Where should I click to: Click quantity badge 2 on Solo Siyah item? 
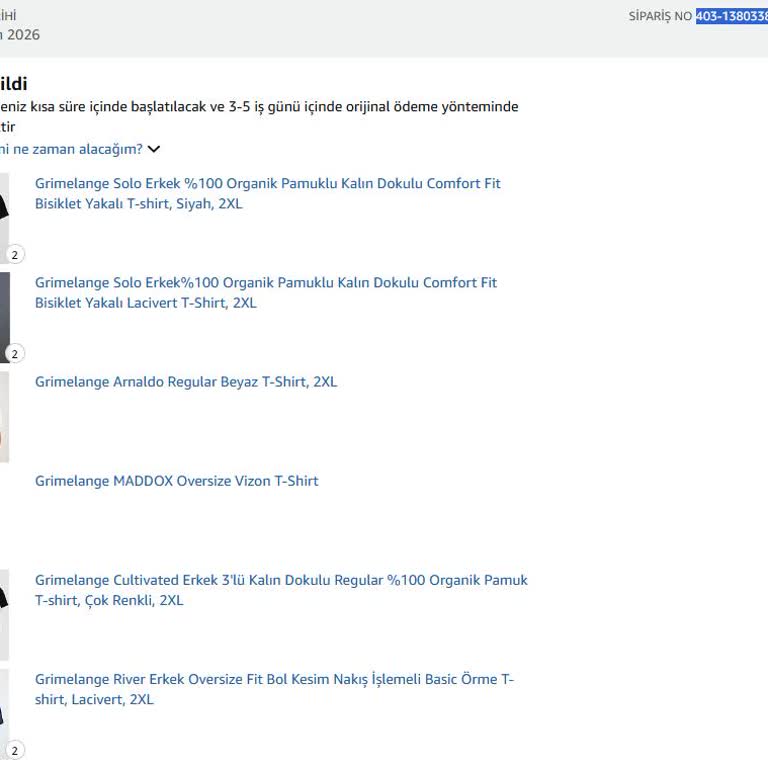pos(15,255)
